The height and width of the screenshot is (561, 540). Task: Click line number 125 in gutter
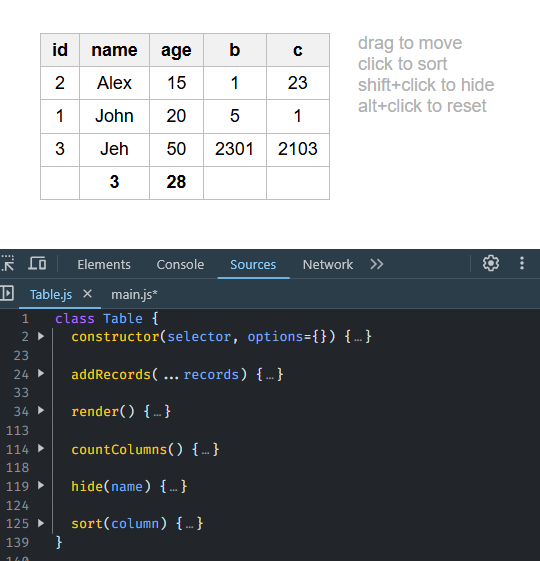(18, 523)
